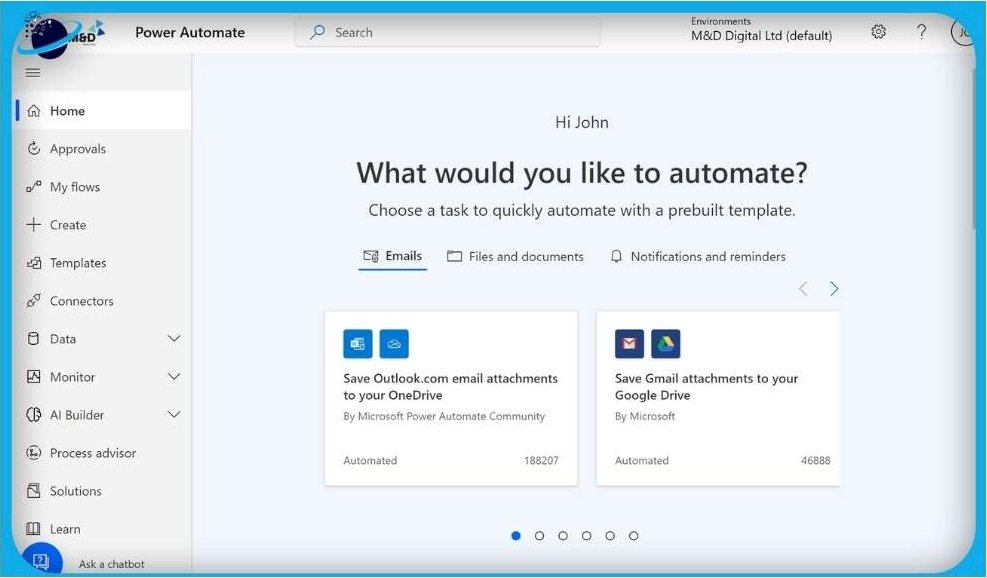The height and width of the screenshot is (578, 987).
Task: Collapse the navigation with the hamburger icon
Action: 32,72
